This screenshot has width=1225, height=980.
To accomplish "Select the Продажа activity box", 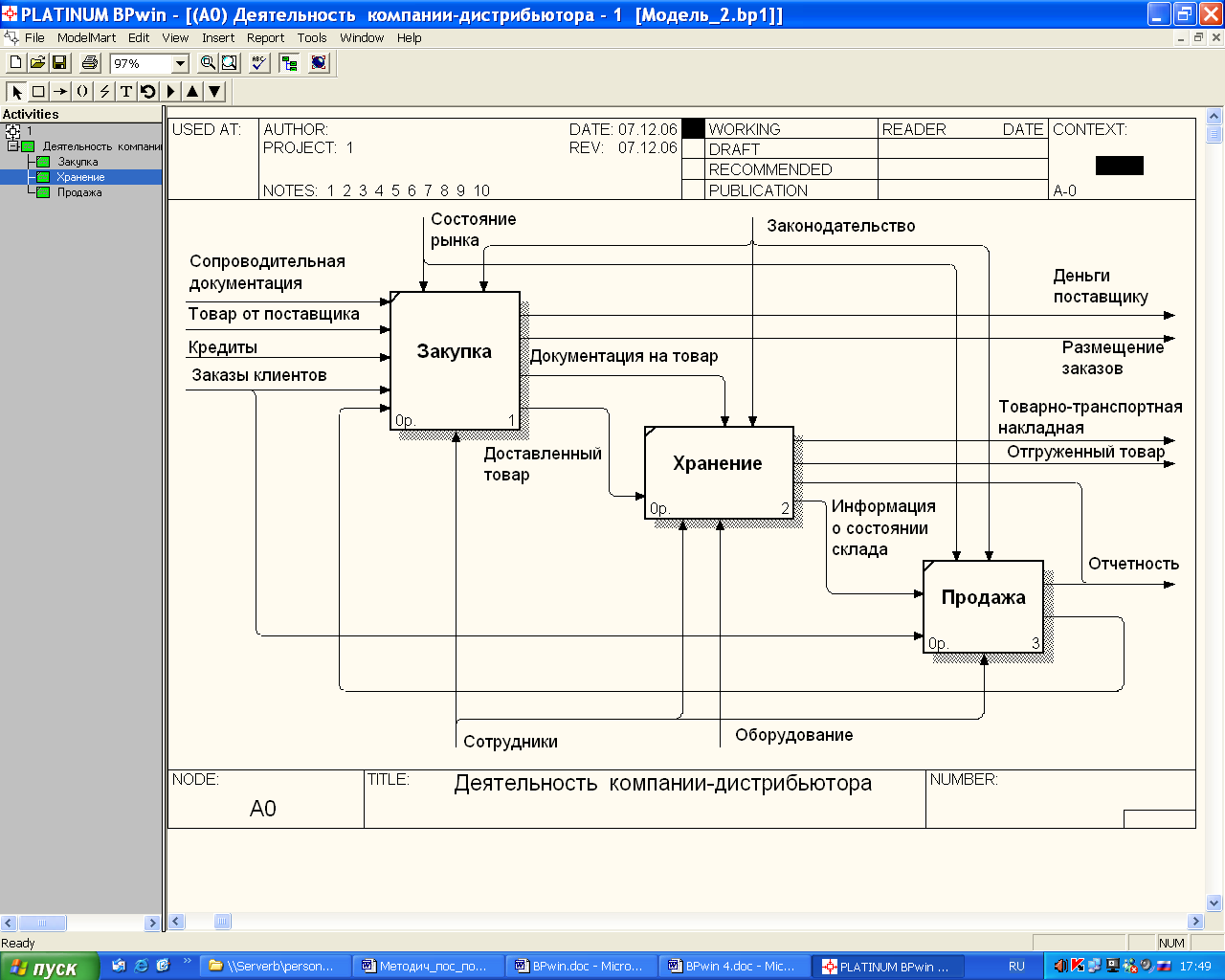I will click(983, 607).
